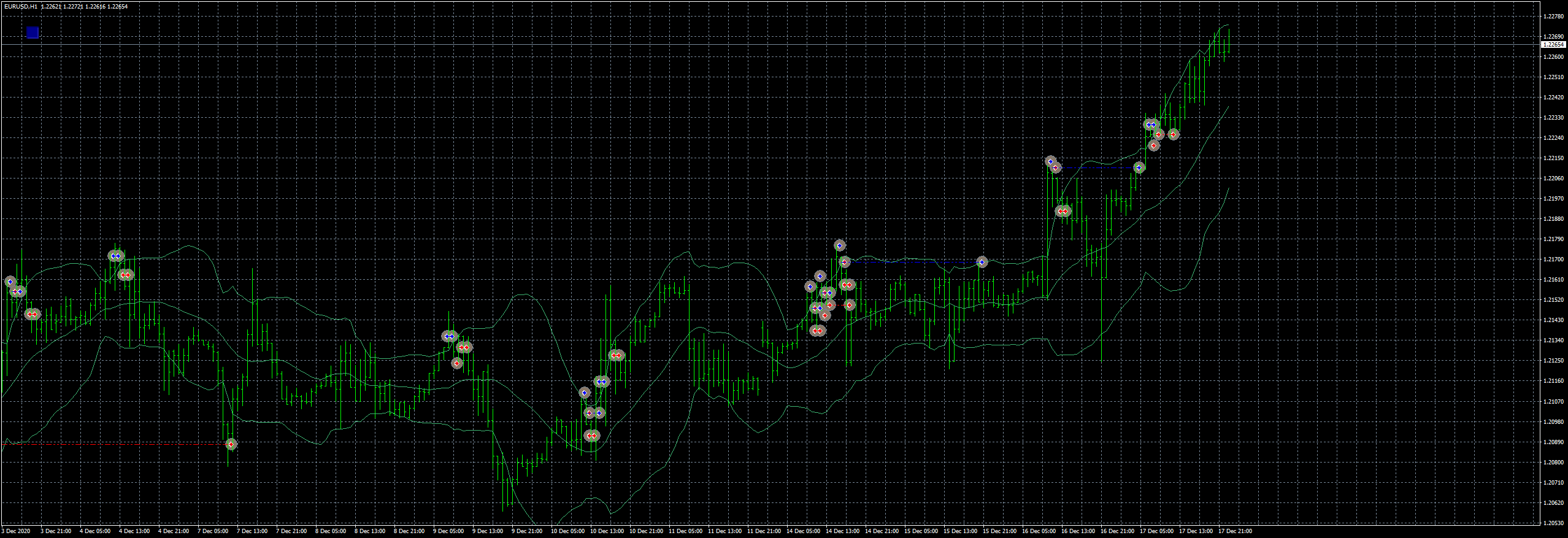The width and height of the screenshot is (1568, 538).
Task: Click the 1.20530 price axis label
Action: (x=1552, y=523)
